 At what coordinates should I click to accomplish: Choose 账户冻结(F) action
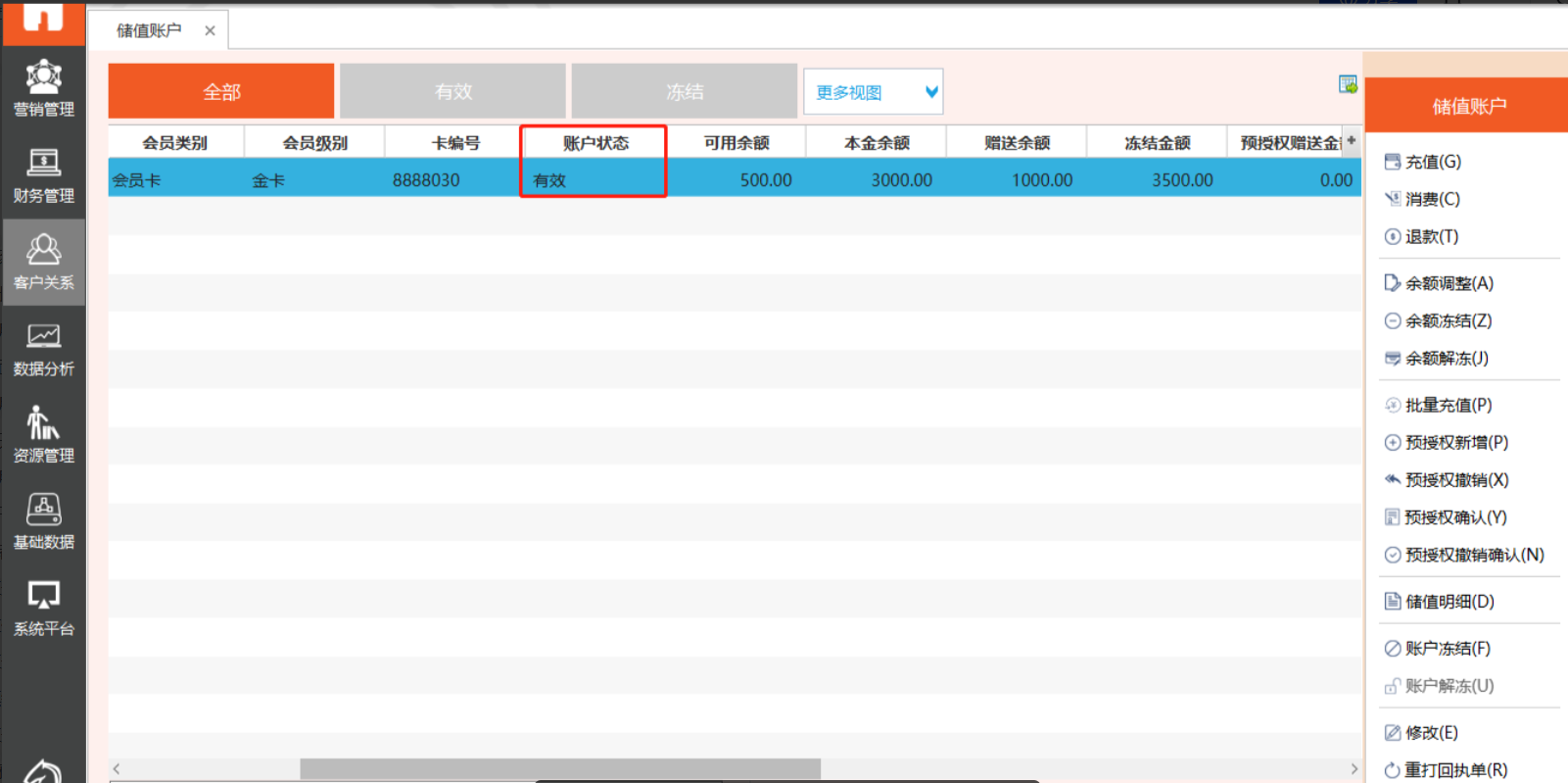(x=1447, y=649)
